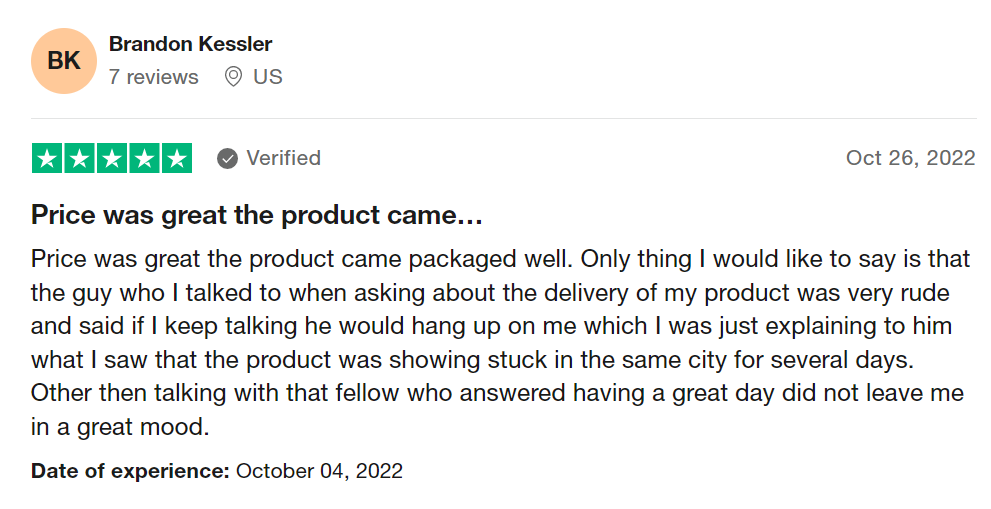Click the third green star
This screenshot has width=991, height=509.
[x=112, y=158]
